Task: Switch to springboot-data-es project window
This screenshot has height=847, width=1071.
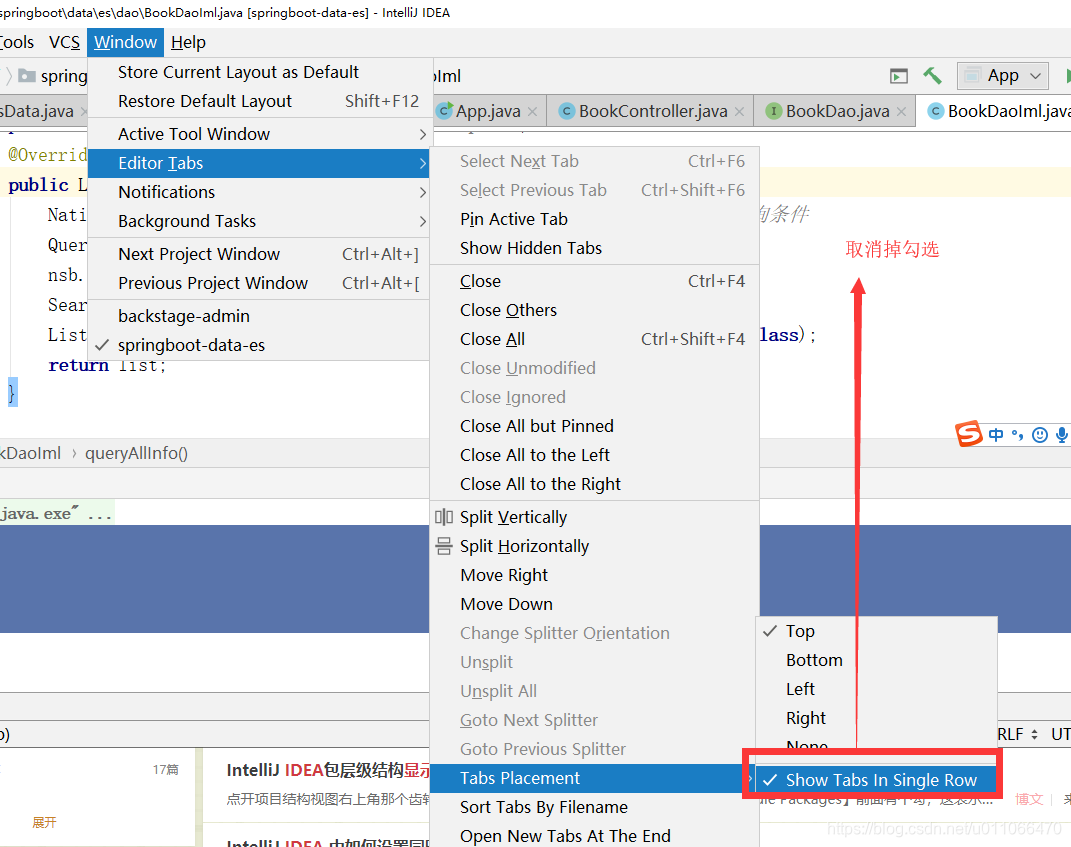Action: pos(260,345)
